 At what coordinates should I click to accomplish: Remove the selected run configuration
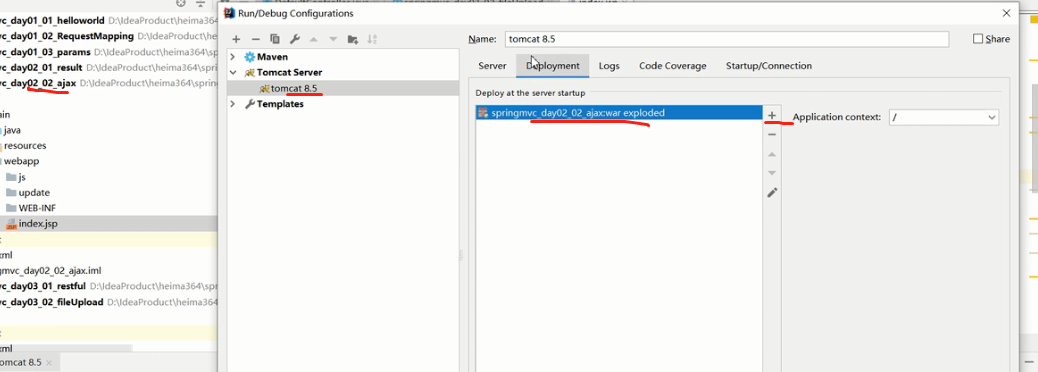coord(256,39)
